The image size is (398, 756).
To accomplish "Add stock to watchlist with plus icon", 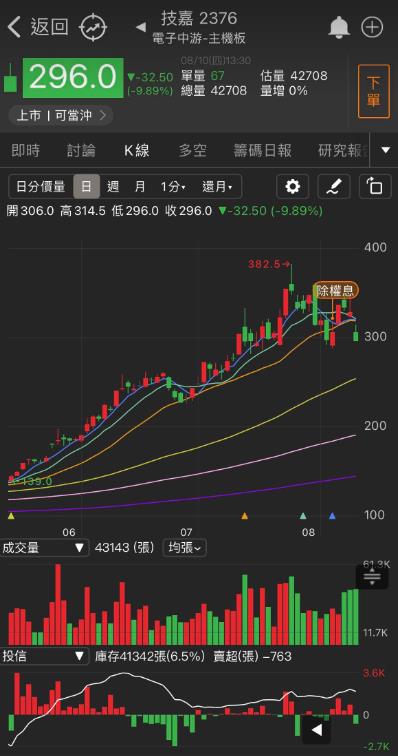I will pos(372,27).
